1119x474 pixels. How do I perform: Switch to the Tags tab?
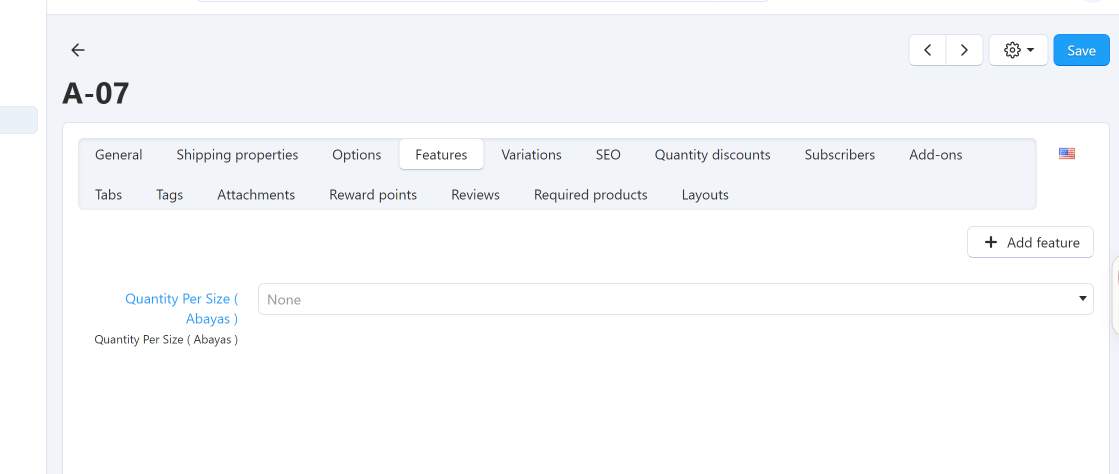(x=169, y=195)
